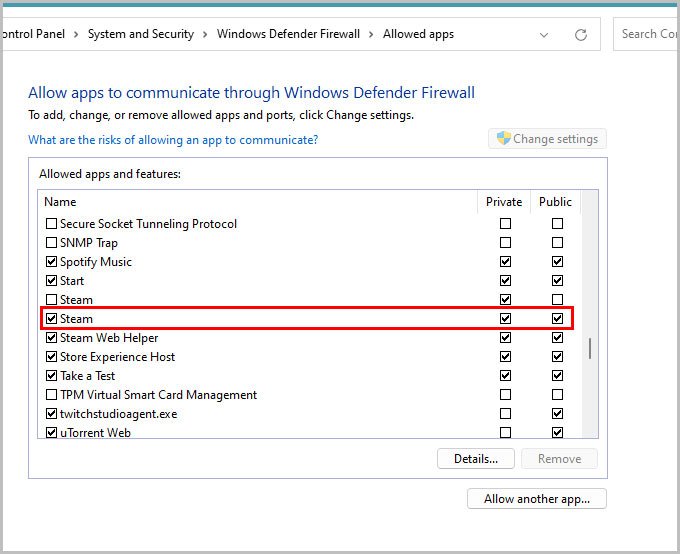Click the Public column header

[555, 202]
